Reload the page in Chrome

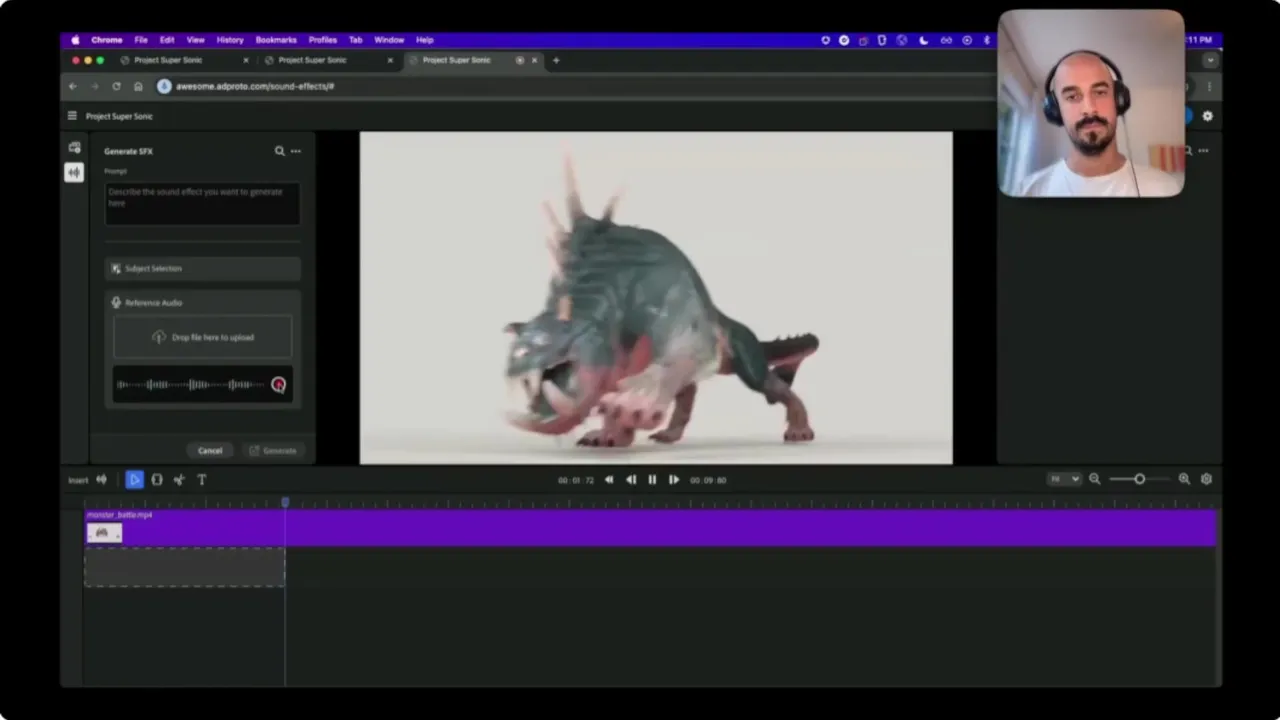click(116, 86)
